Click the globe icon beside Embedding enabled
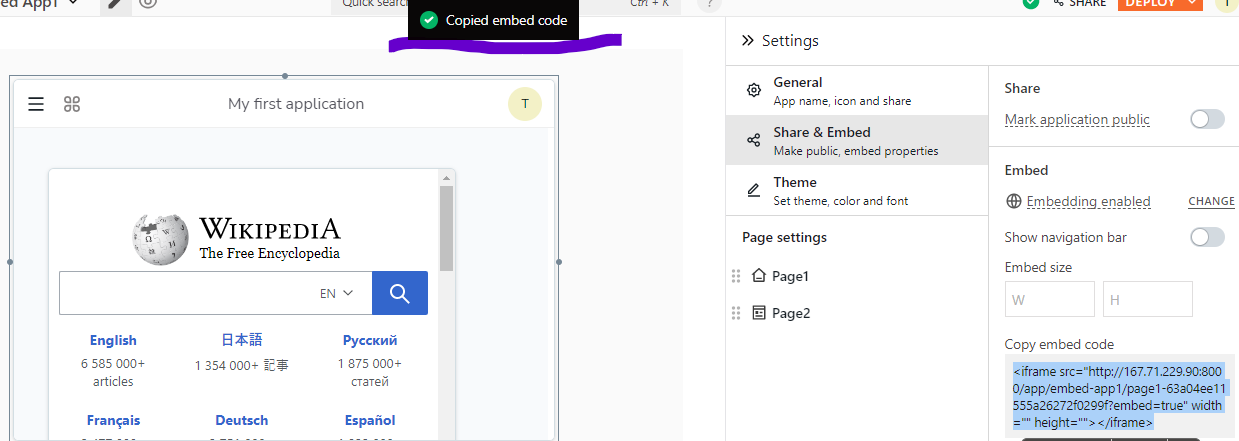 [x=1014, y=201]
